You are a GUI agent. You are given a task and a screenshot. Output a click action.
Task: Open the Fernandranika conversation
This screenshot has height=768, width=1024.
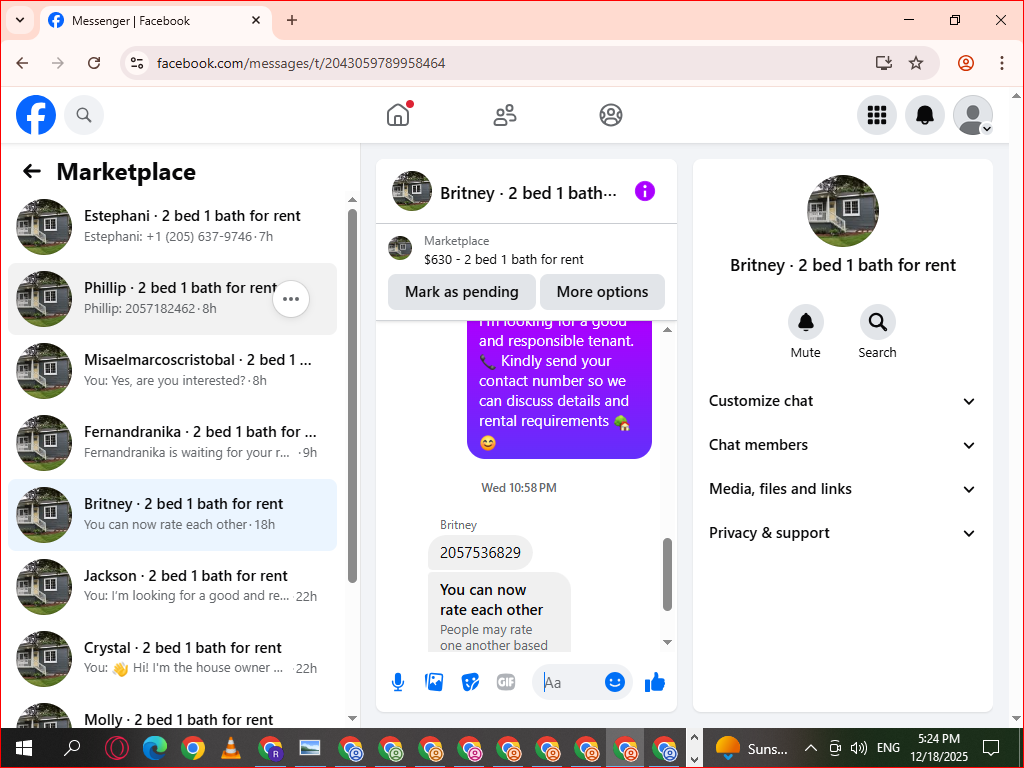pos(172,443)
